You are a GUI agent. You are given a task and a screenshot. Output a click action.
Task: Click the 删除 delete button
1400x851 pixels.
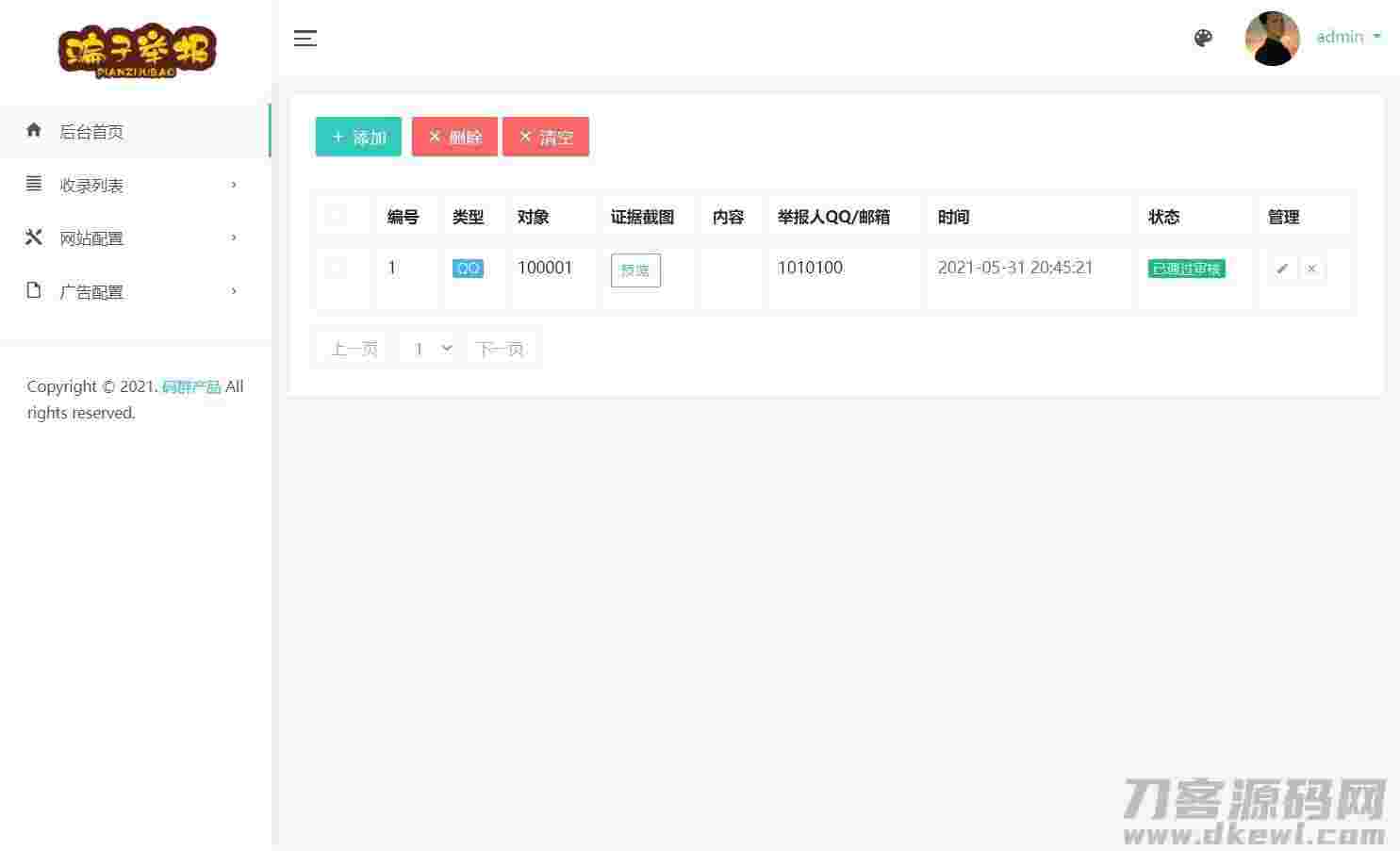pos(454,137)
